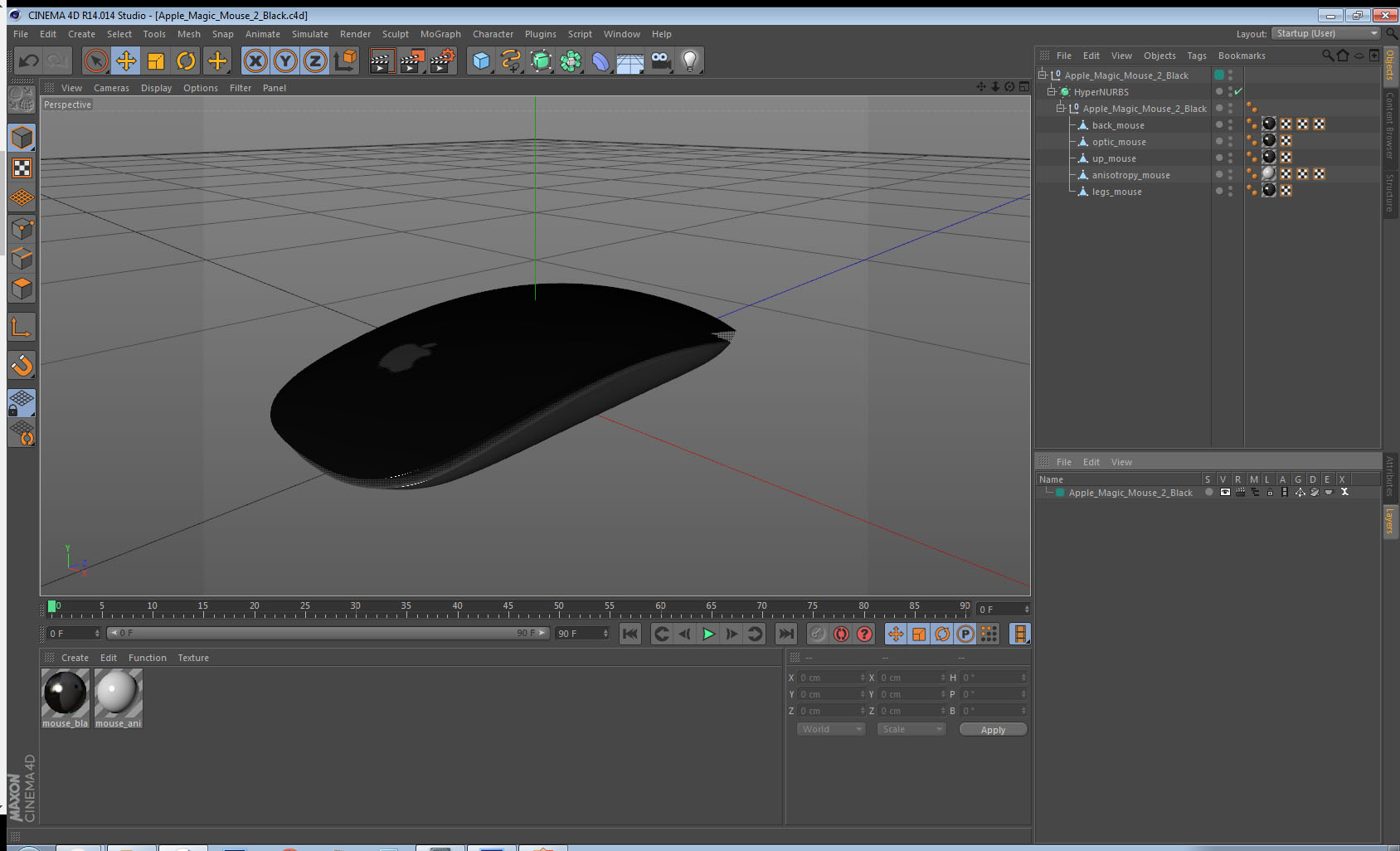Click frame 45 on the timeline ruler

pos(508,608)
